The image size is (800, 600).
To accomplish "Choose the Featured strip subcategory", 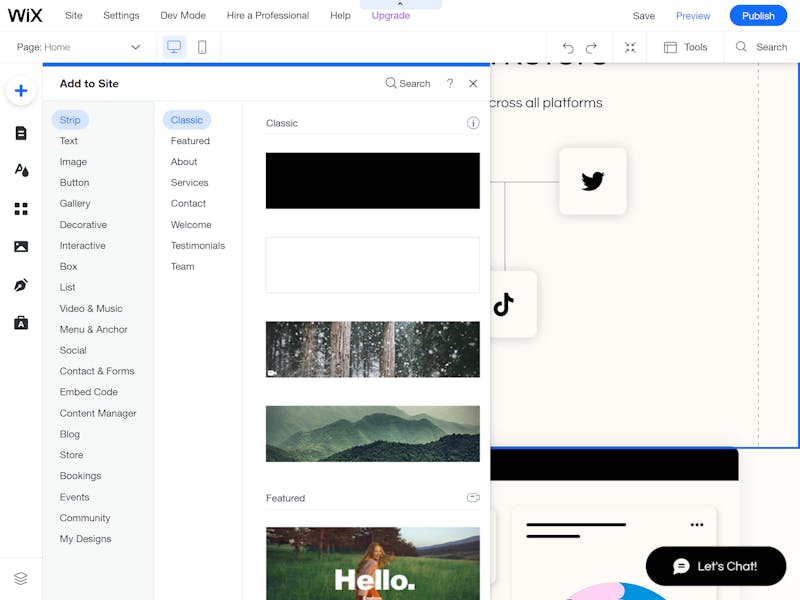I will pyautogui.click(x=190, y=141).
